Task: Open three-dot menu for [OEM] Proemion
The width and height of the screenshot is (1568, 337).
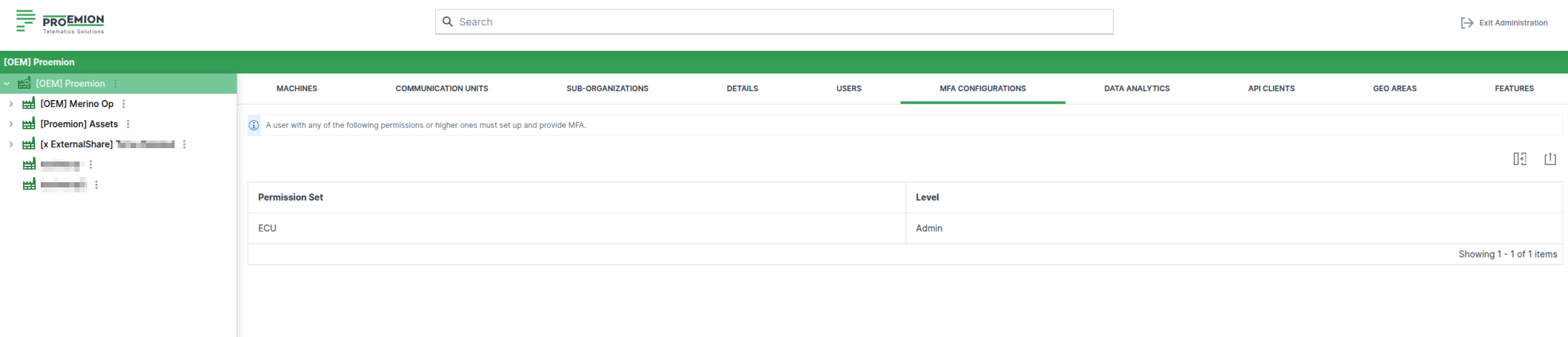Action: click(115, 84)
